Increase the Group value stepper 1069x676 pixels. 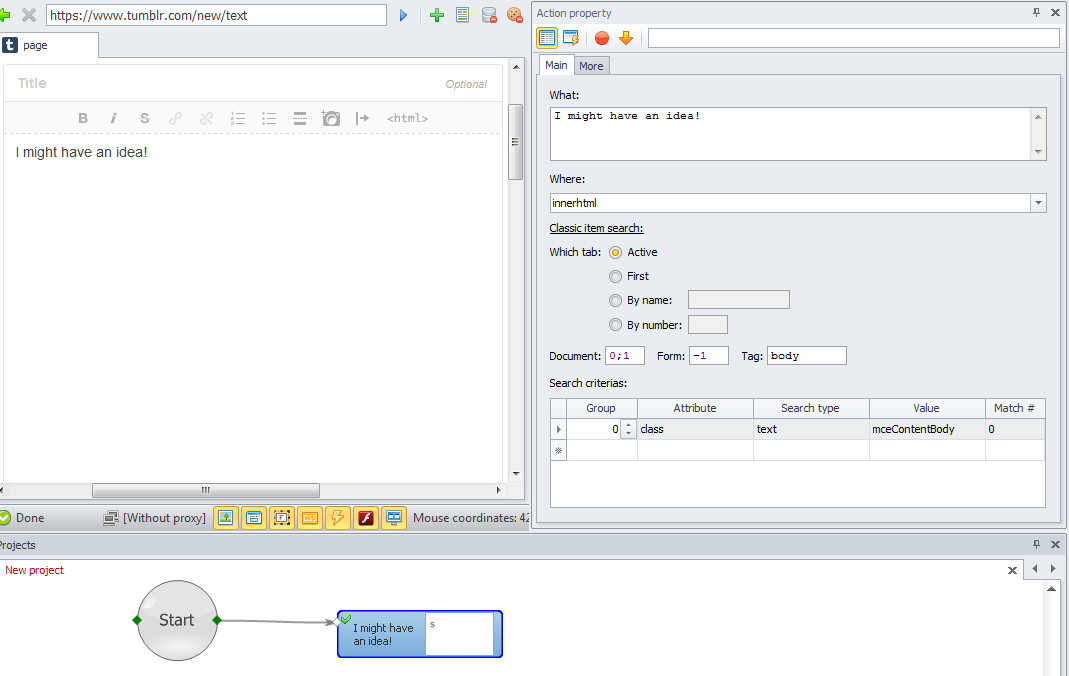click(x=629, y=425)
